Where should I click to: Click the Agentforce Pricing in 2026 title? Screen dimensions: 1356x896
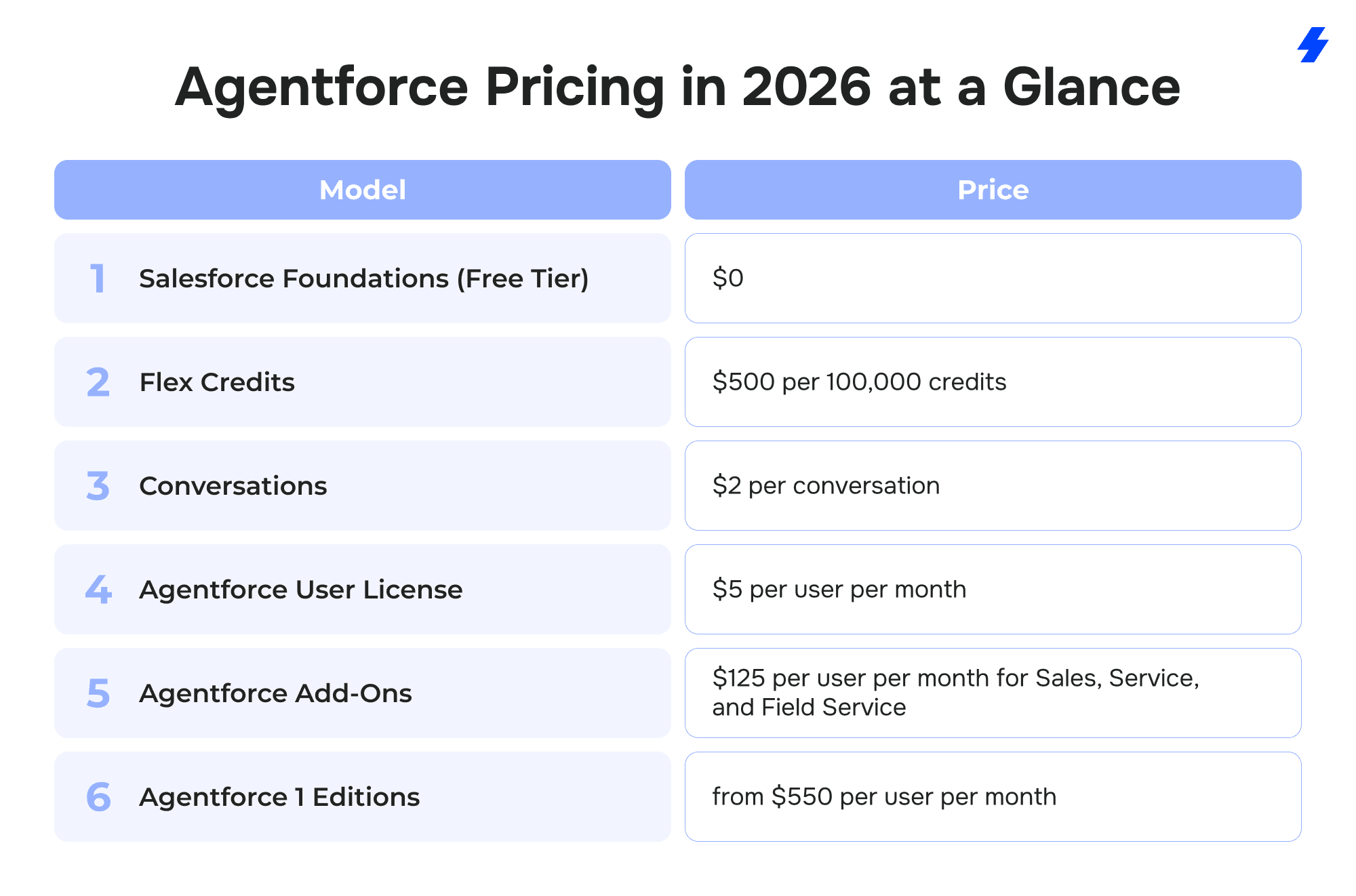tap(677, 87)
